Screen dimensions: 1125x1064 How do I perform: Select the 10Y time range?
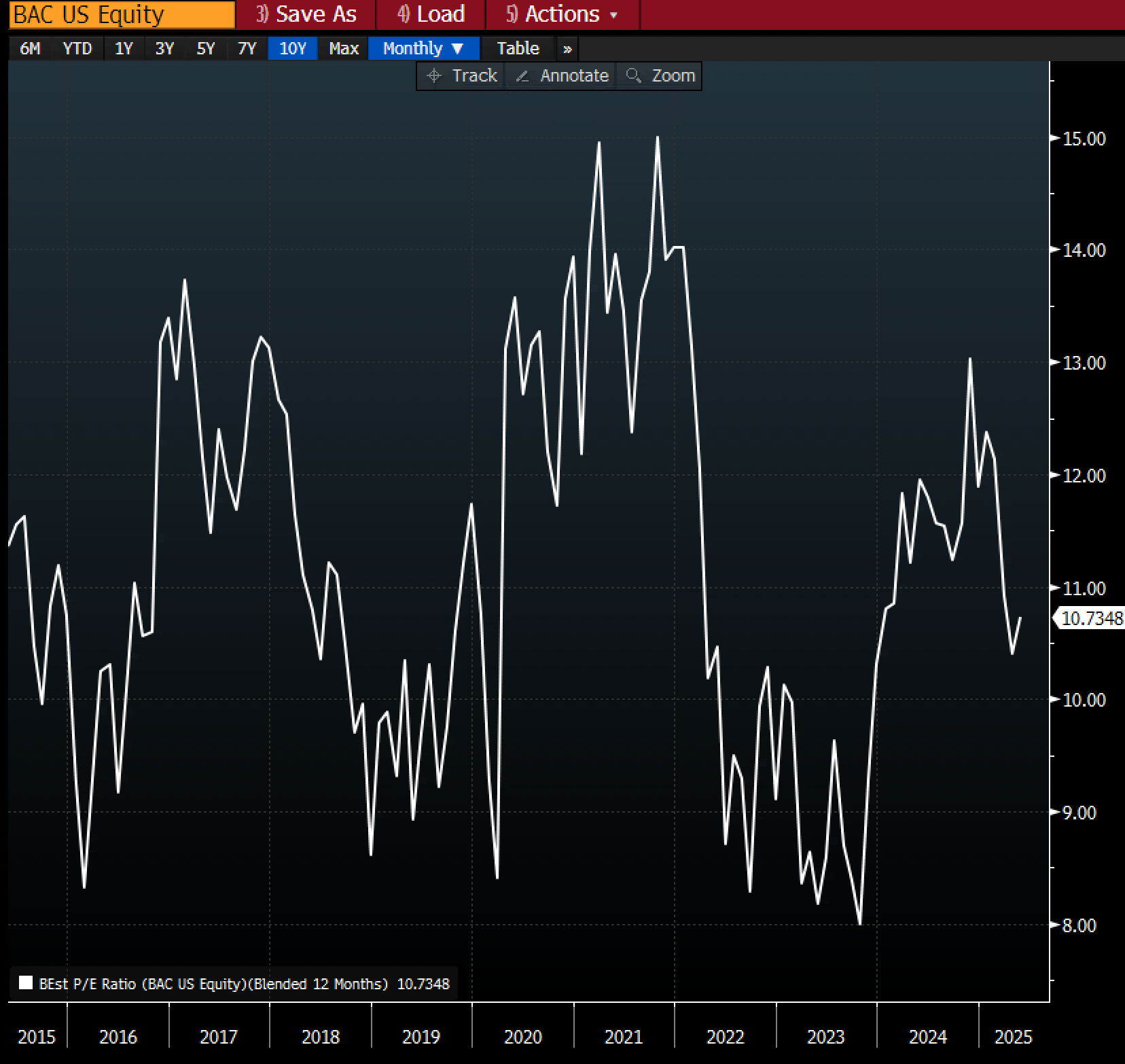tap(293, 48)
